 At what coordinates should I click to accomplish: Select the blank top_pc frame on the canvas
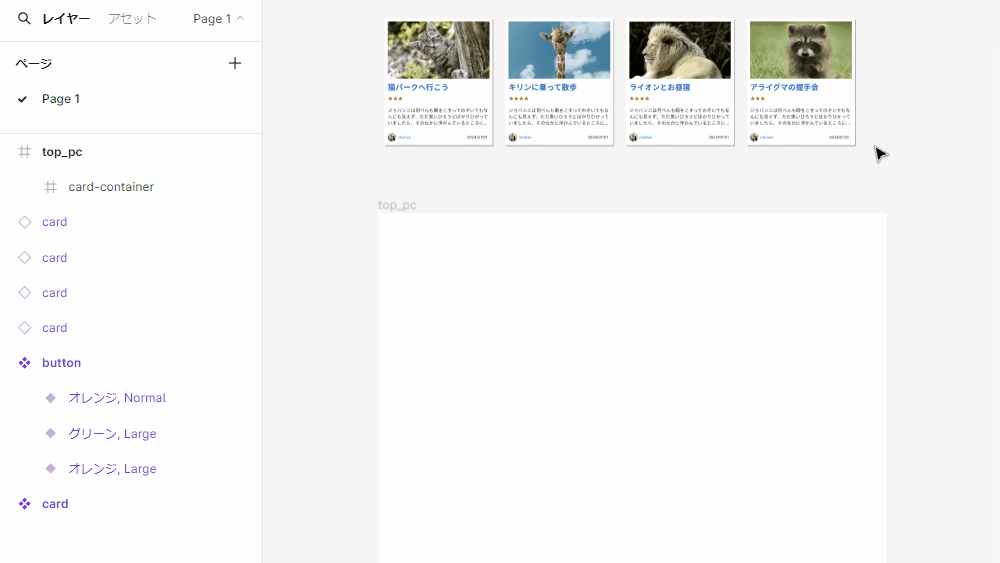(631, 388)
